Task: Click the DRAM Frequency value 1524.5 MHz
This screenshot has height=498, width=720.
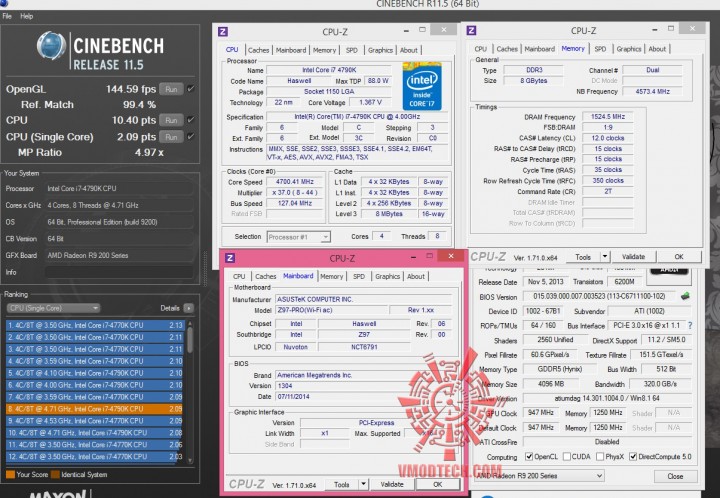Action: (608, 117)
